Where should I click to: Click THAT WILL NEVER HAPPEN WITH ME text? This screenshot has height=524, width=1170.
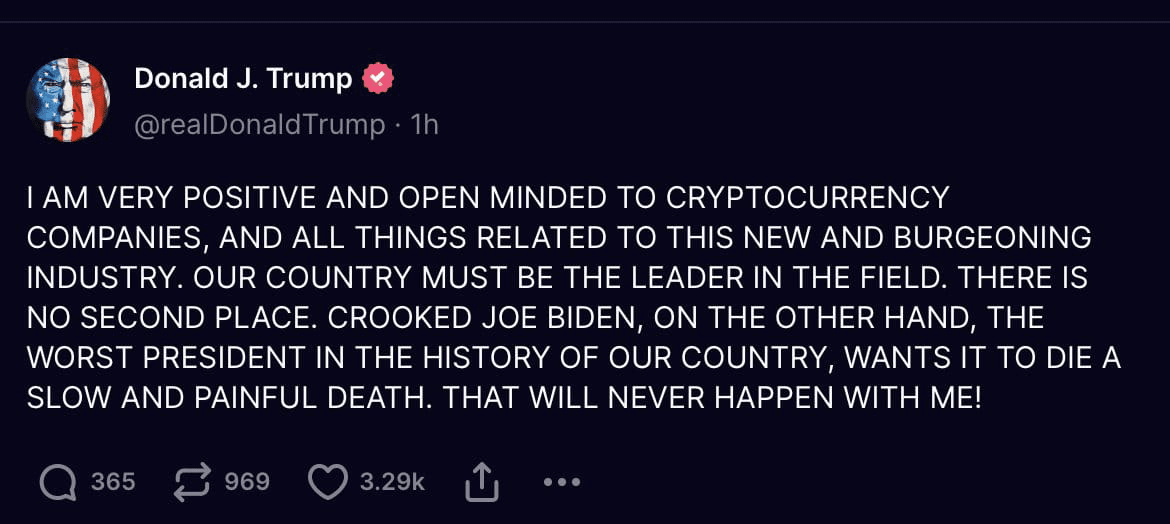pyautogui.click(x=712, y=397)
